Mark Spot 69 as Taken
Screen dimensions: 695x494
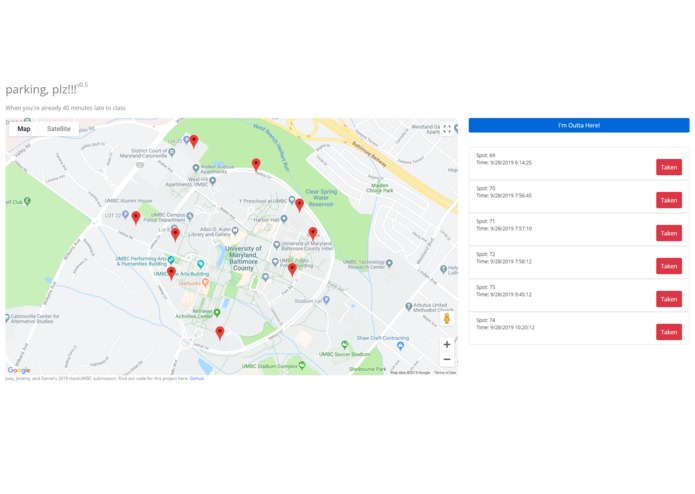[669, 167]
